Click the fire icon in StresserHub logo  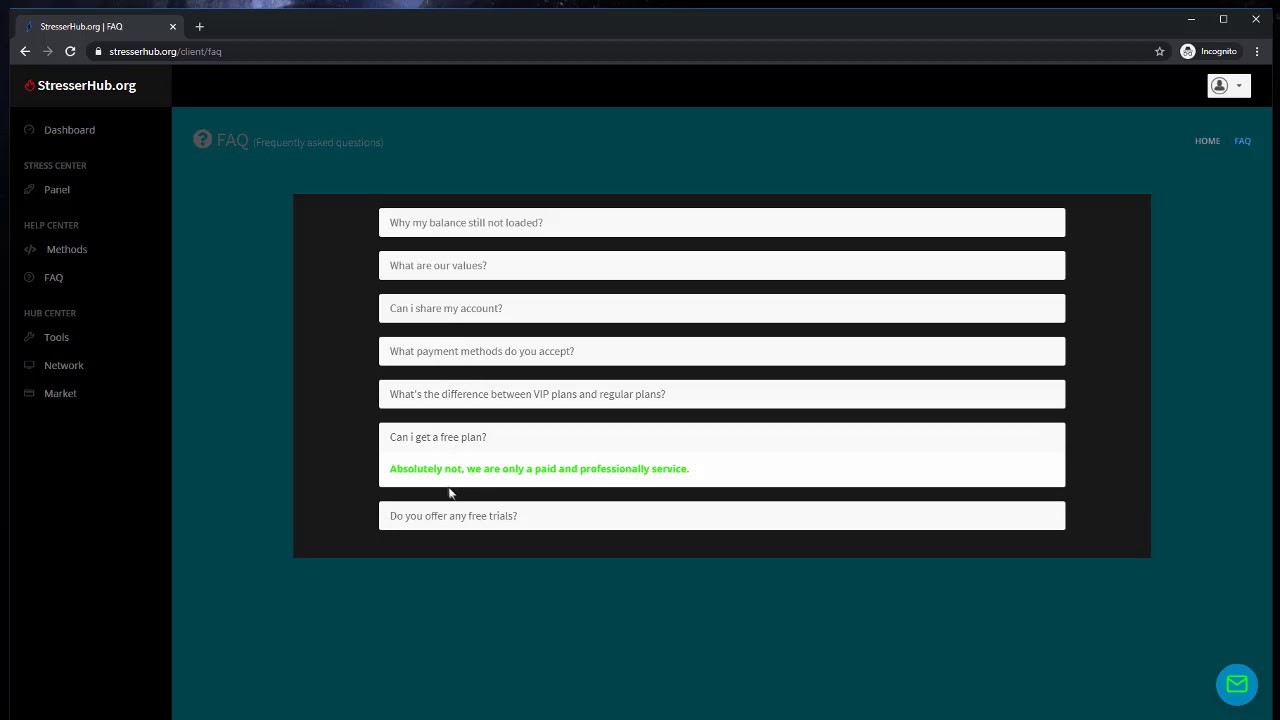point(30,86)
